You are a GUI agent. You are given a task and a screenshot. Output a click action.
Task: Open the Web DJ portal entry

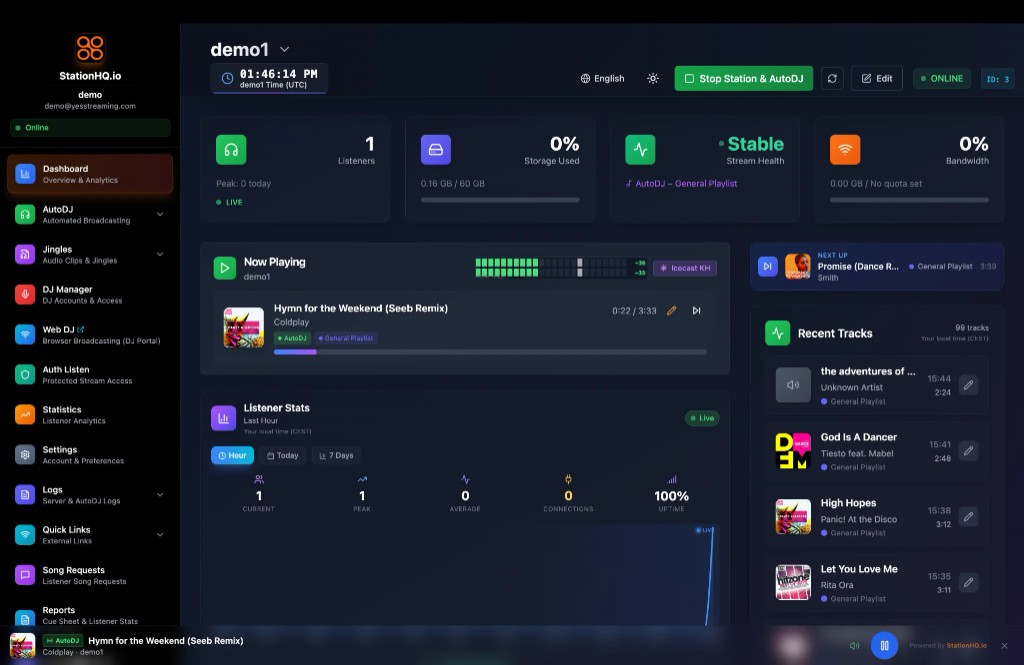click(90, 334)
